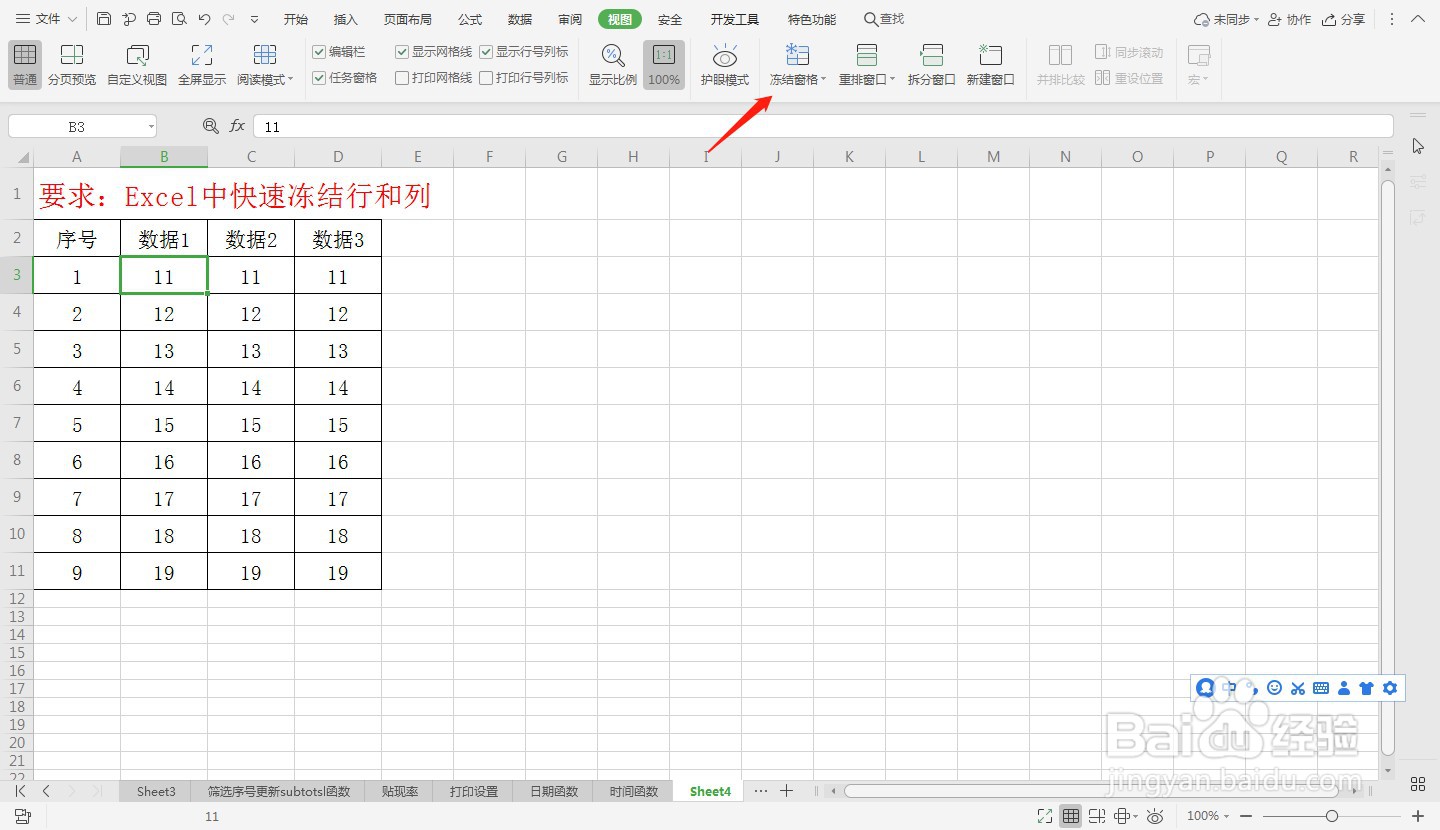Open a 新建窗口 new window
The width and height of the screenshot is (1440, 830).
991,64
